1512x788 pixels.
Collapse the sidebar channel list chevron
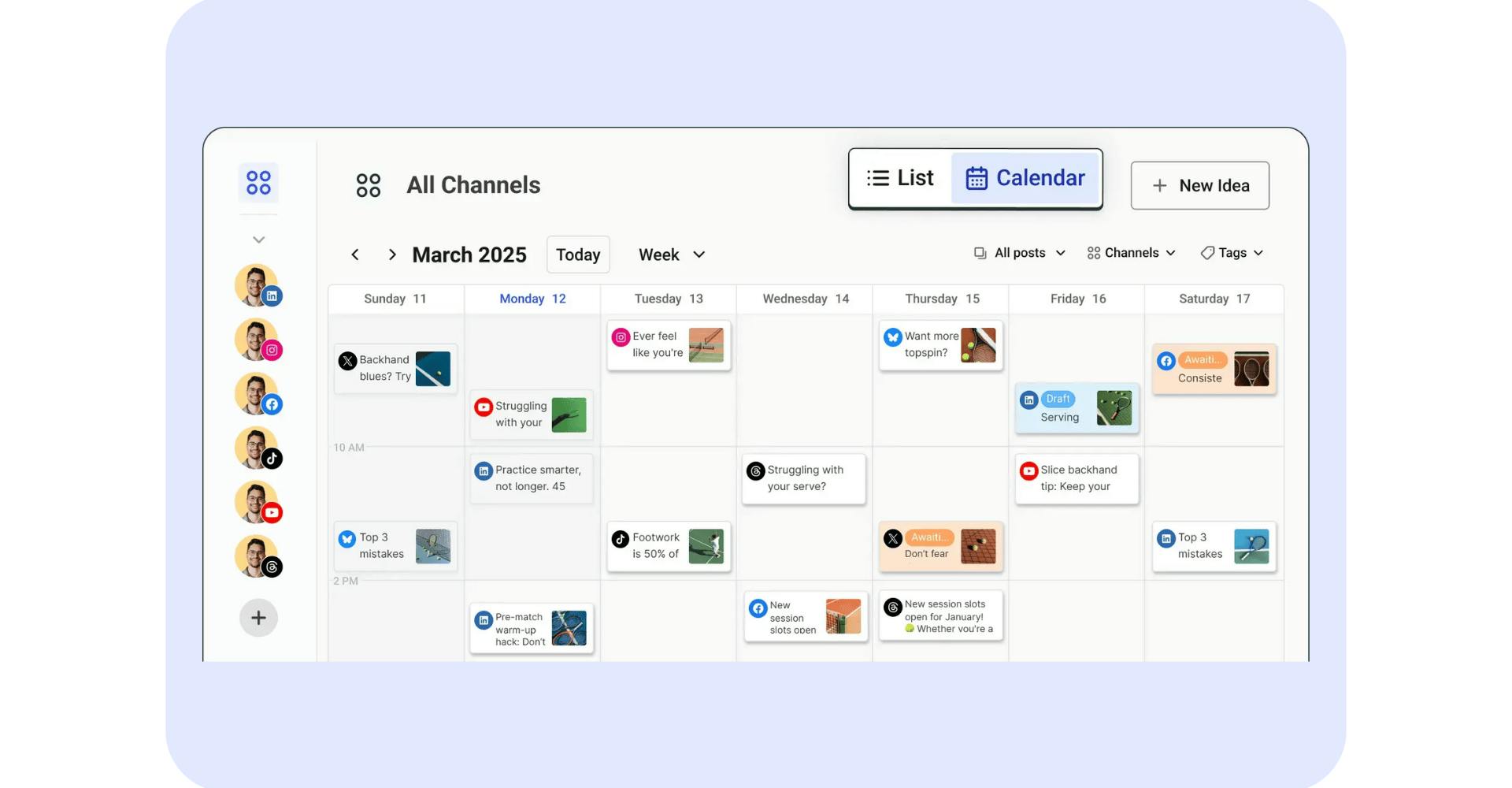click(x=258, y=240)
